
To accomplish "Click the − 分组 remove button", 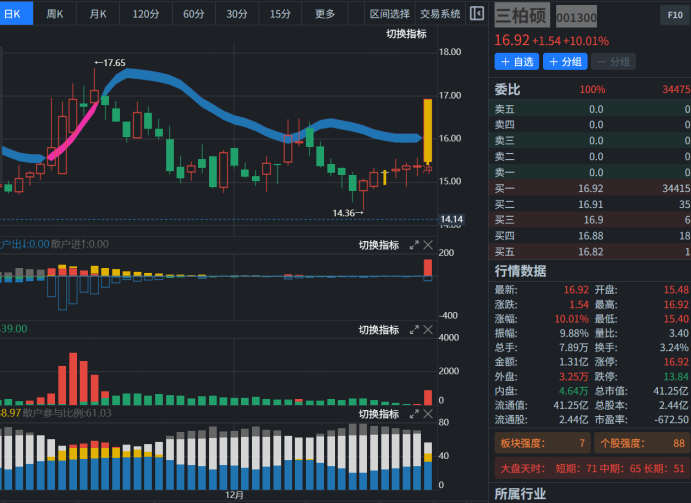I will [x=614, y=62].
